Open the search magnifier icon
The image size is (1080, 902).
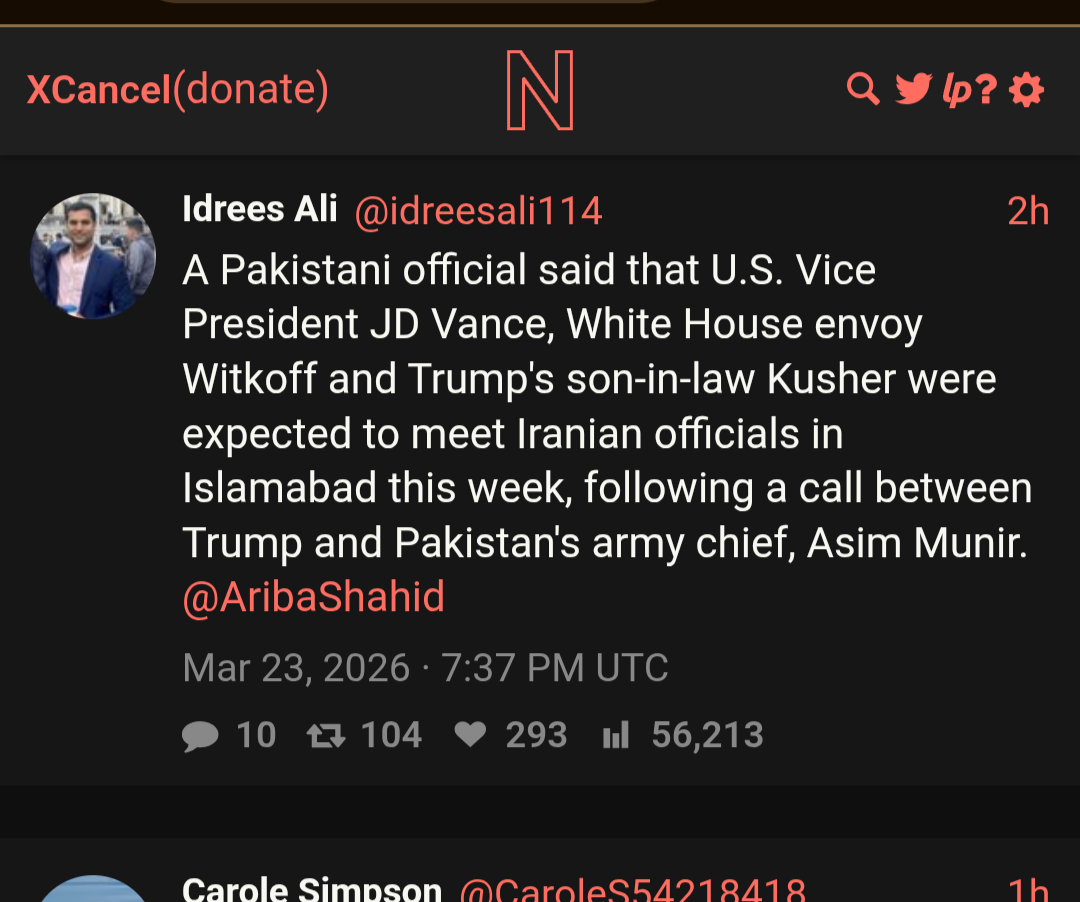pos(862,90)
